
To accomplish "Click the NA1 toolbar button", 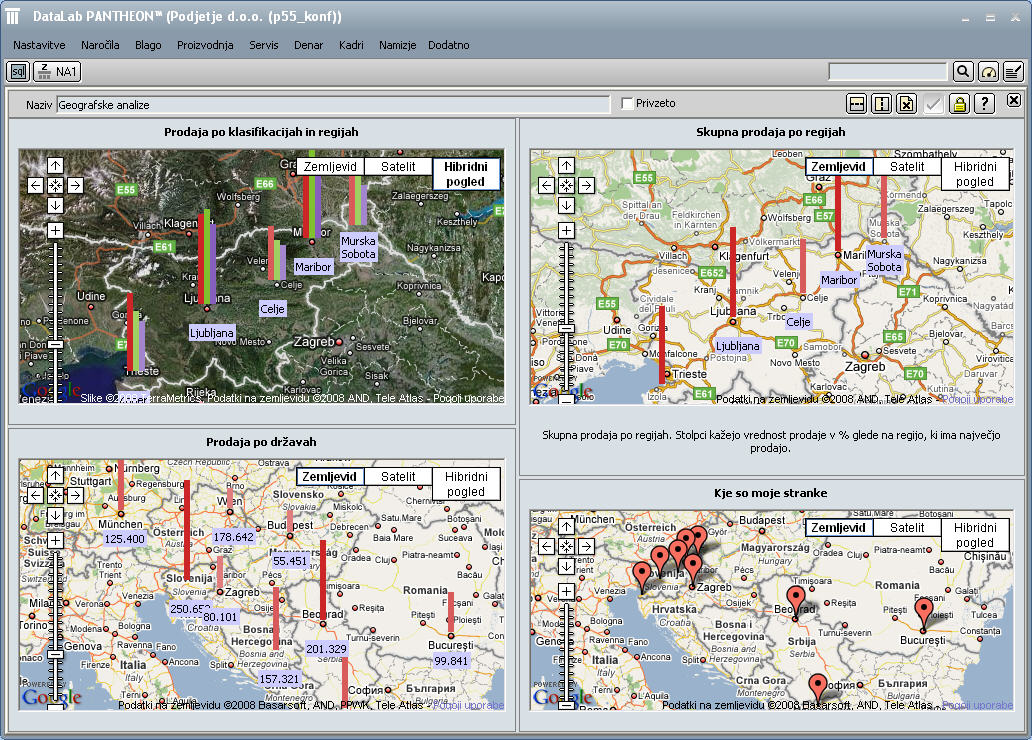I will coord(57,71).
